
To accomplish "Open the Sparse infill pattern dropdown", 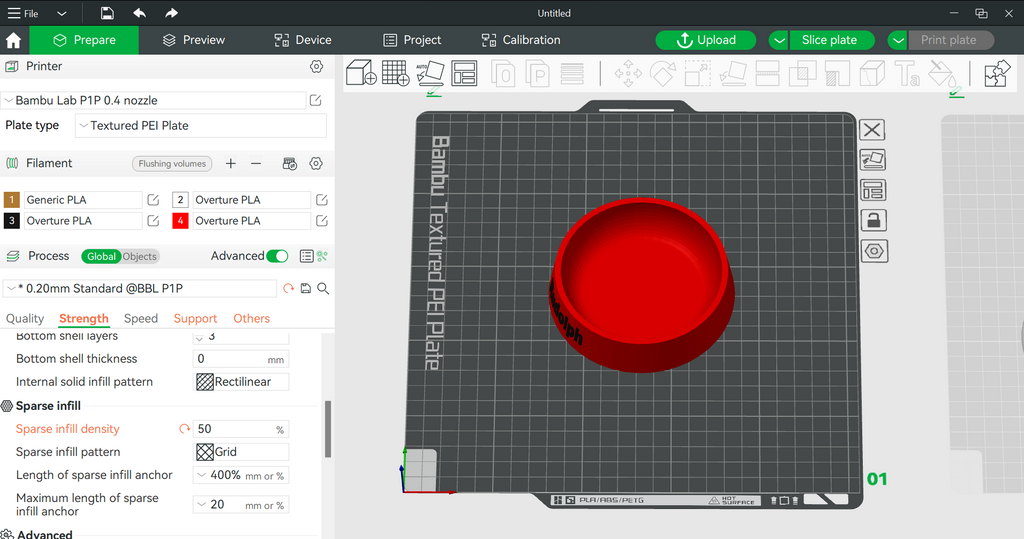I will tap(242, 452).
